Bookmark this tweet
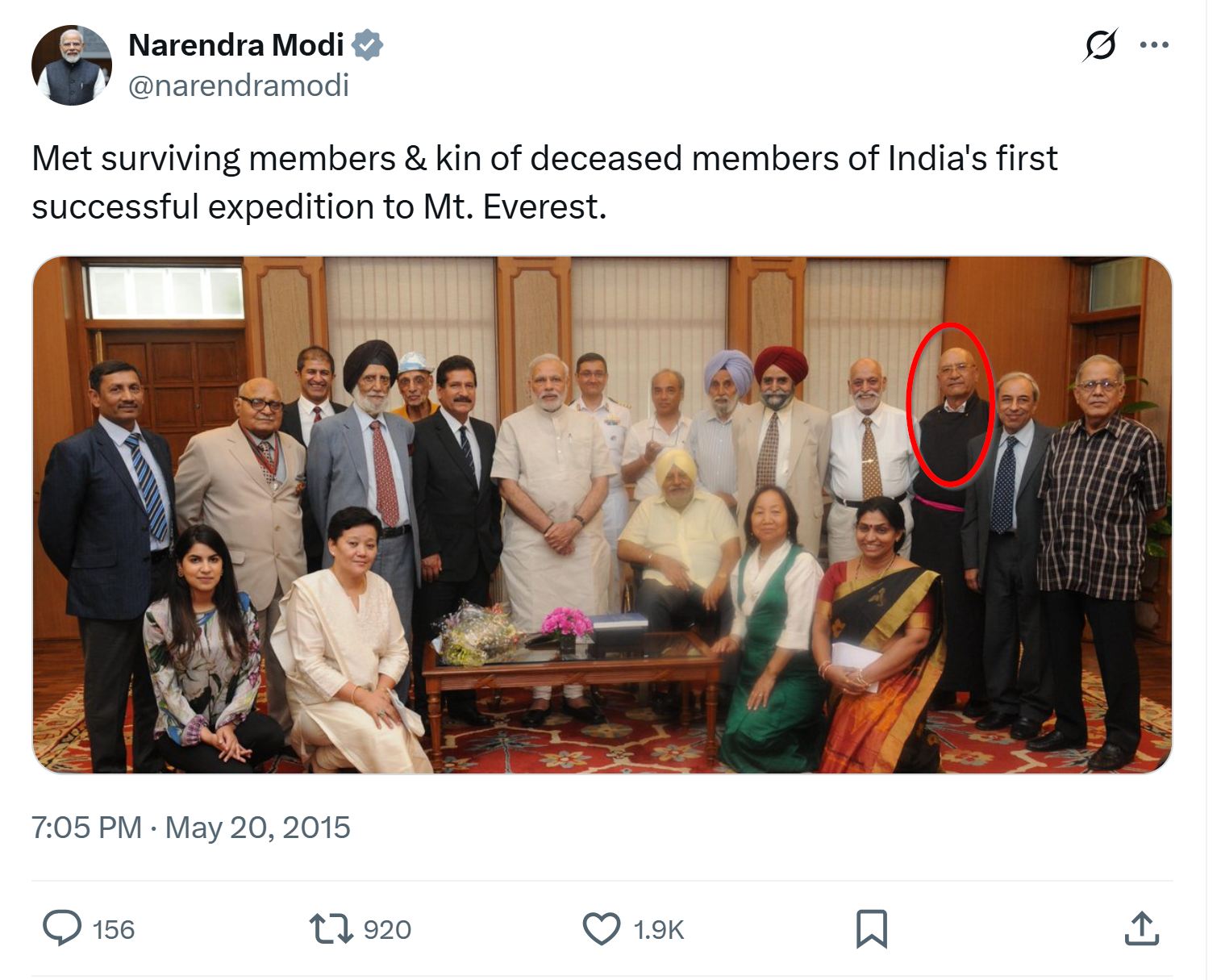The height and width of the screenshot is (980, 1221). point(871,928)
